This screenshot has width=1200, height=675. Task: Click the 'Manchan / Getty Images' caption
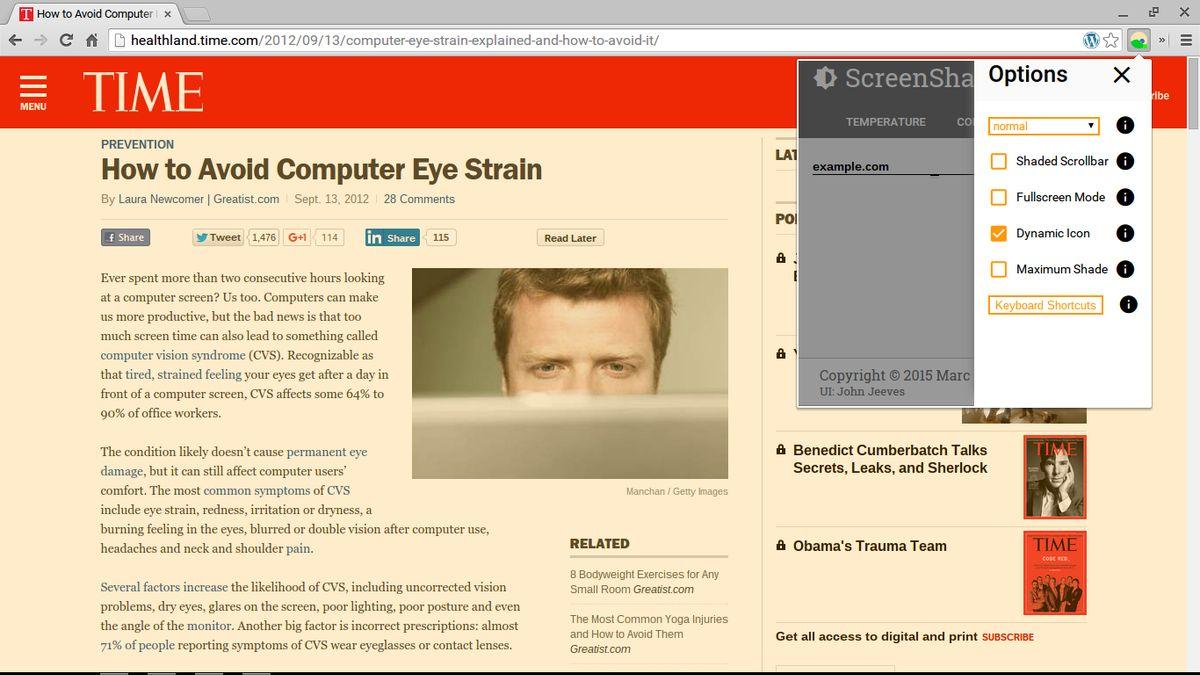click(677, 492)
